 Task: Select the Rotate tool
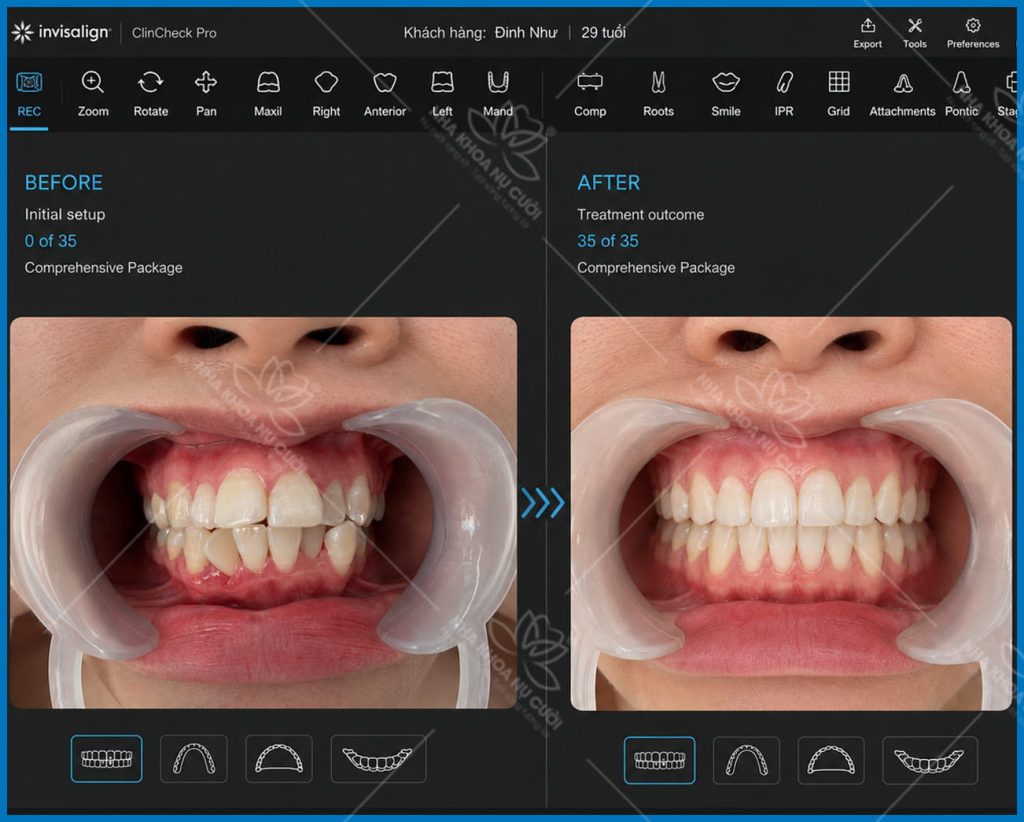point(150,95)
